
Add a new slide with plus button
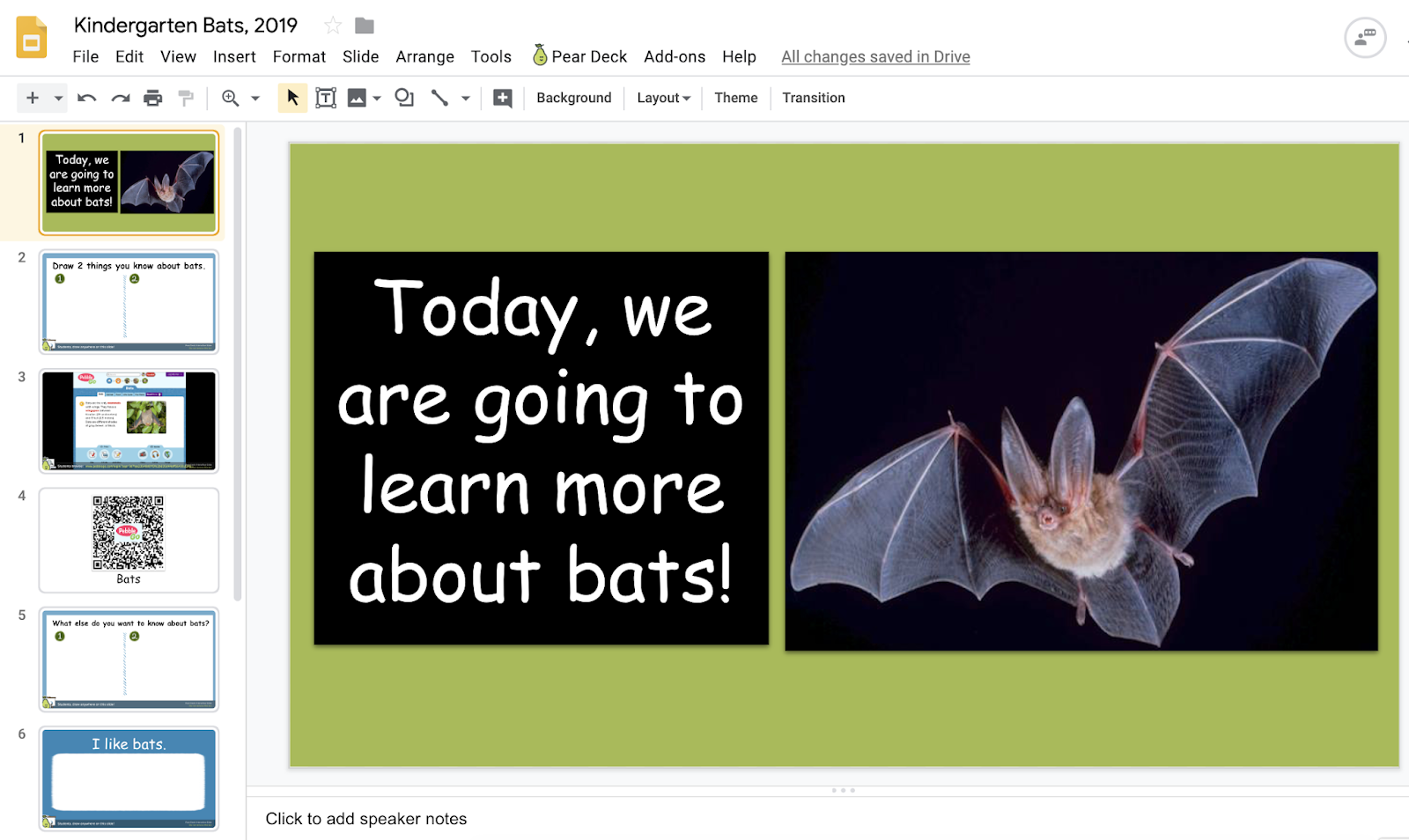pos(33,98)
